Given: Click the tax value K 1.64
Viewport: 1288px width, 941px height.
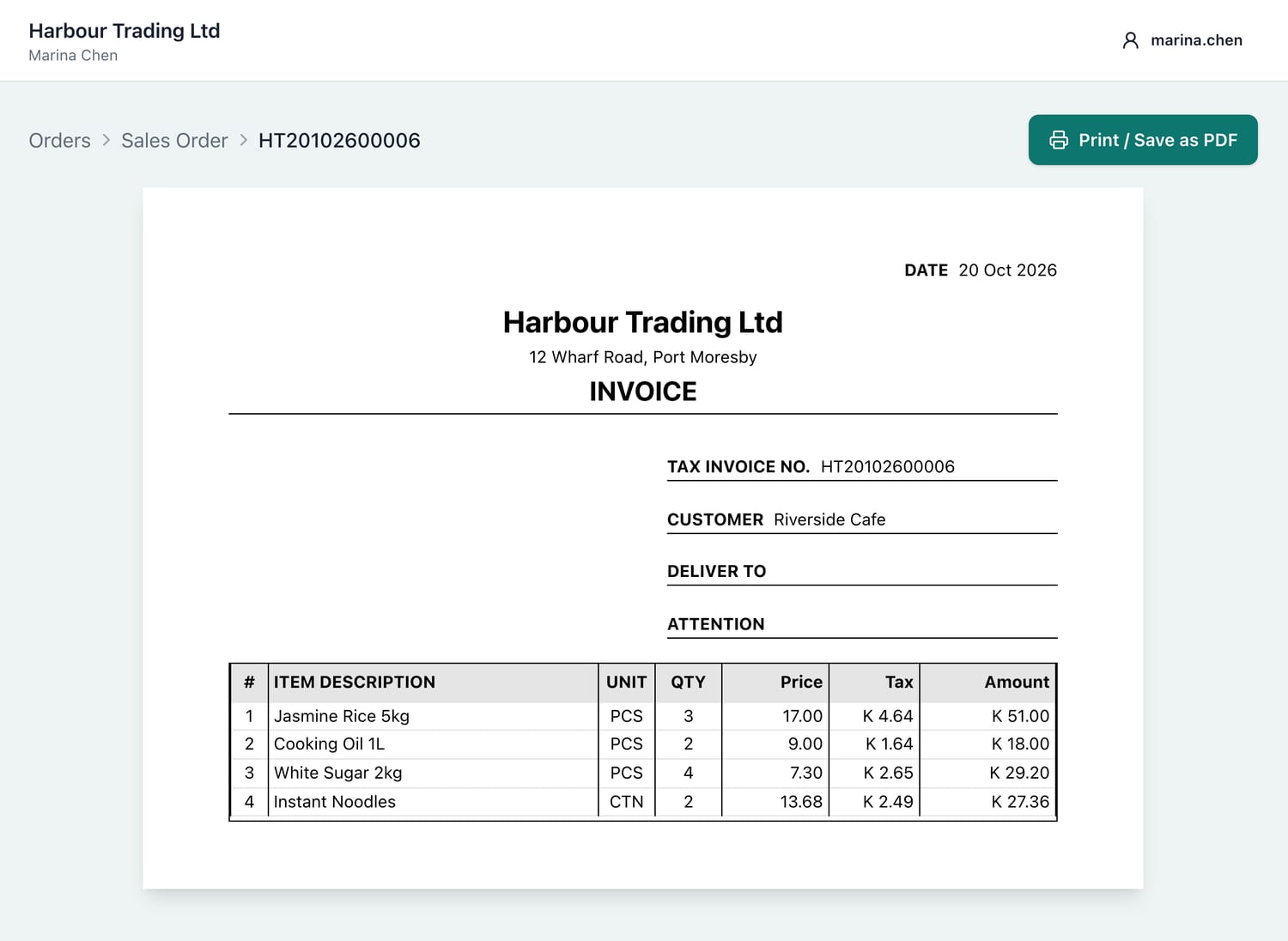Looking at the screenshot, I should point(890,744).
